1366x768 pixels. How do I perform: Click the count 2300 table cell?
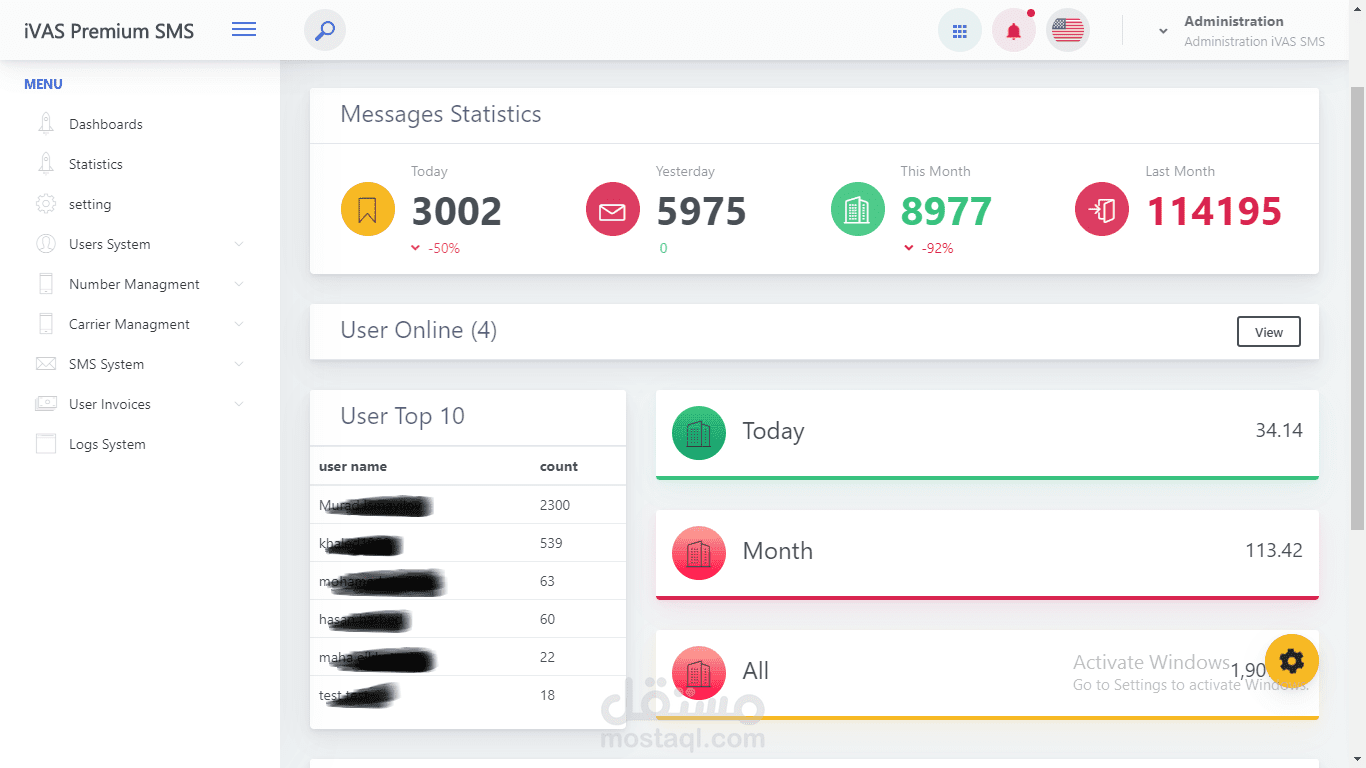pyautogui.click(x=555, y=505)
